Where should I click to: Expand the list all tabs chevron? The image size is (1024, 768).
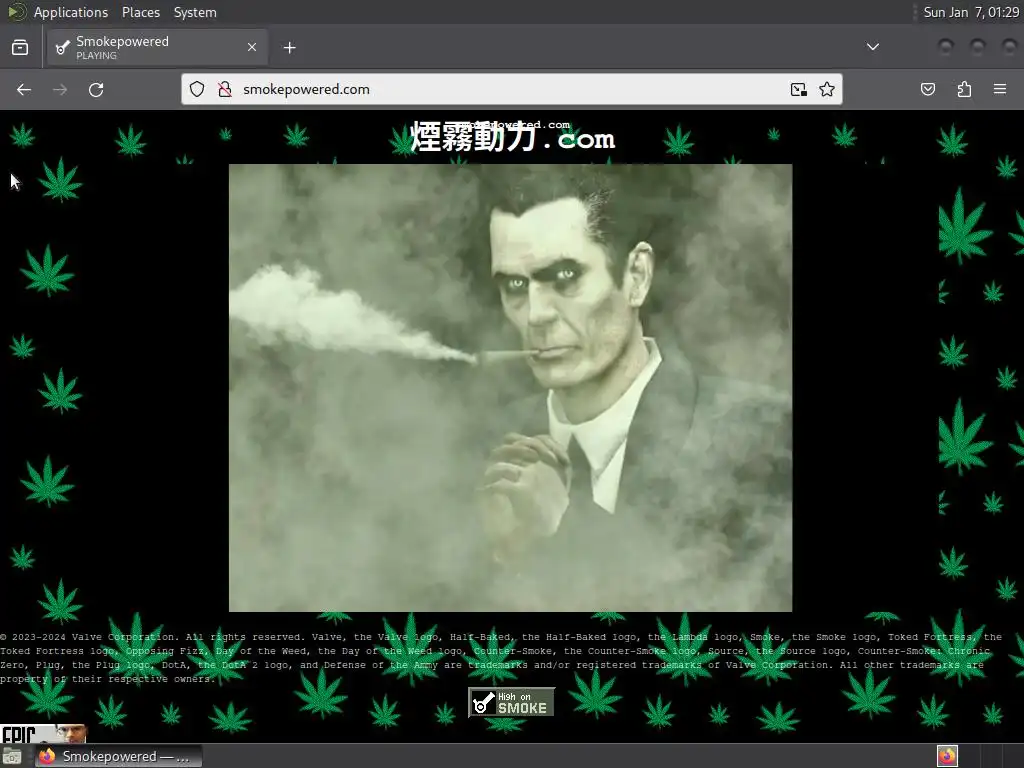click(872, 47)
